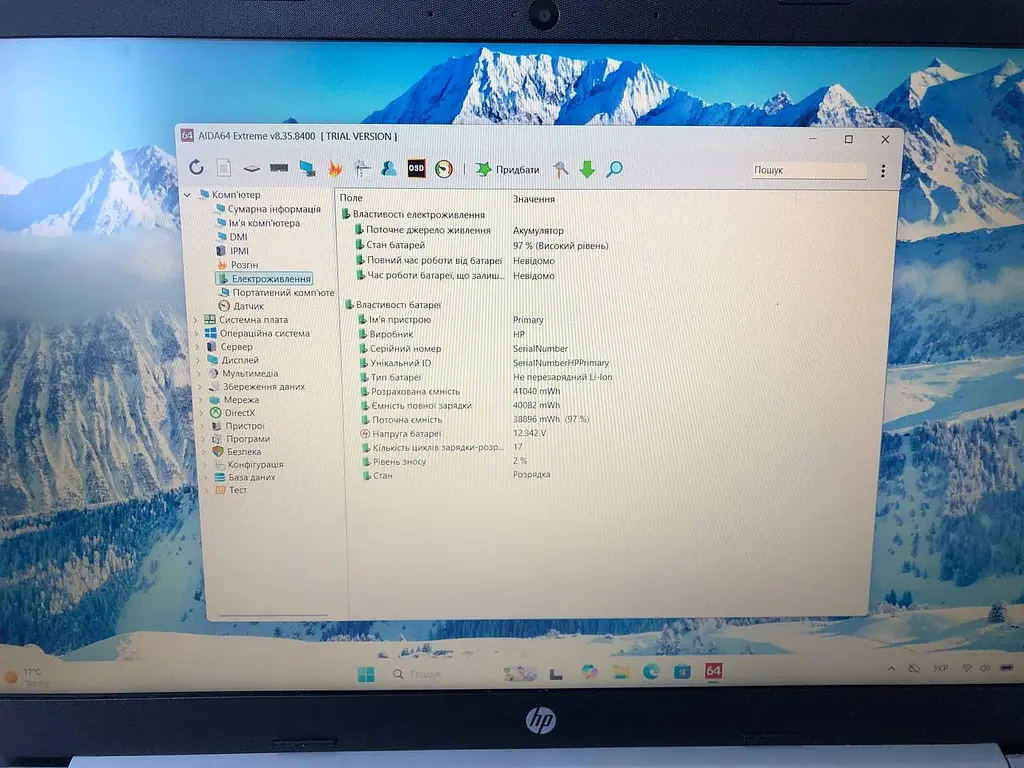Launch the system stability flame icon
The image size is (1024, 768).
pyautogui.click(x=335, y=168)
